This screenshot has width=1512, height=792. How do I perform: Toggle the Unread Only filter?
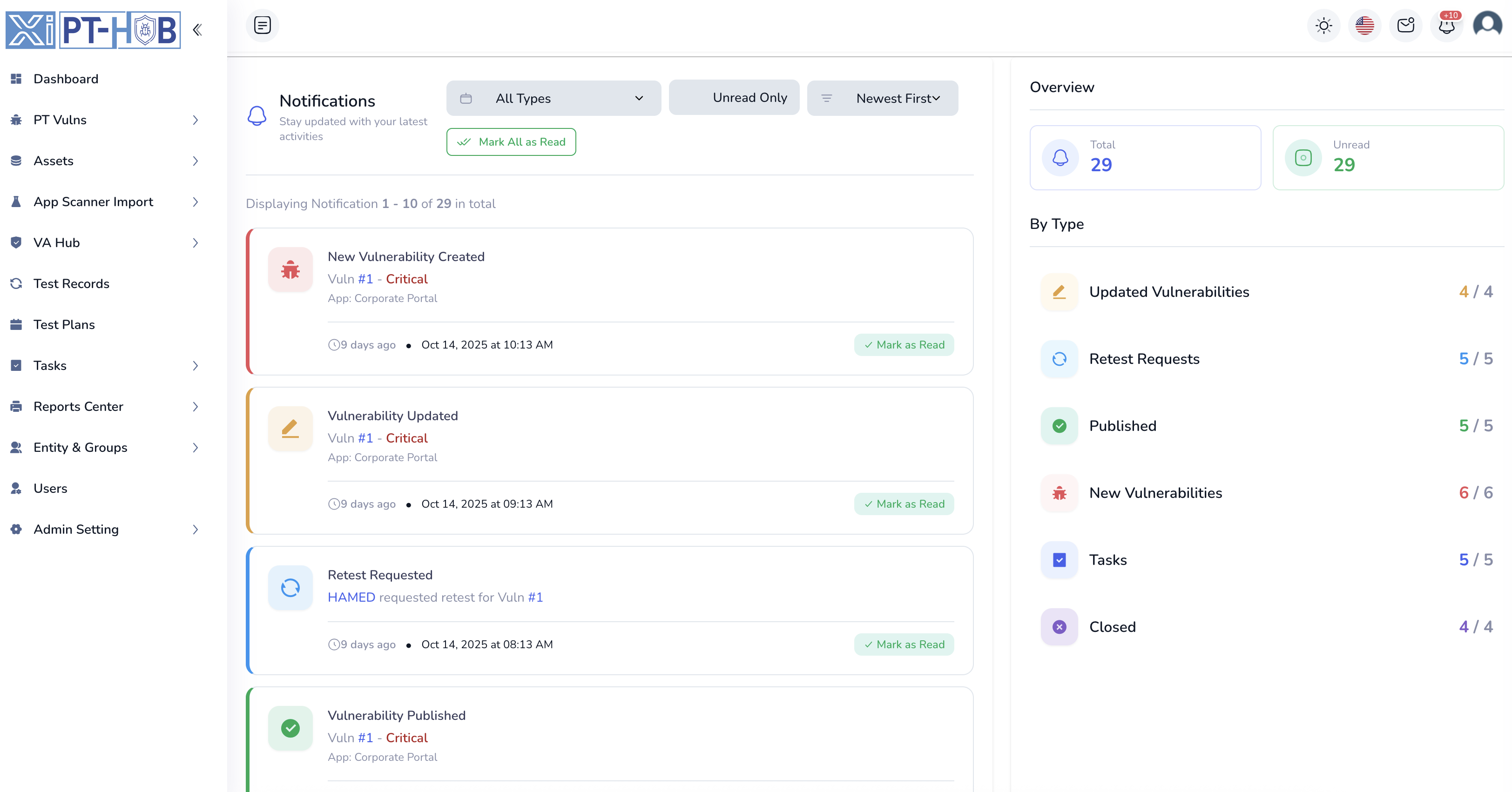point(734,98)
